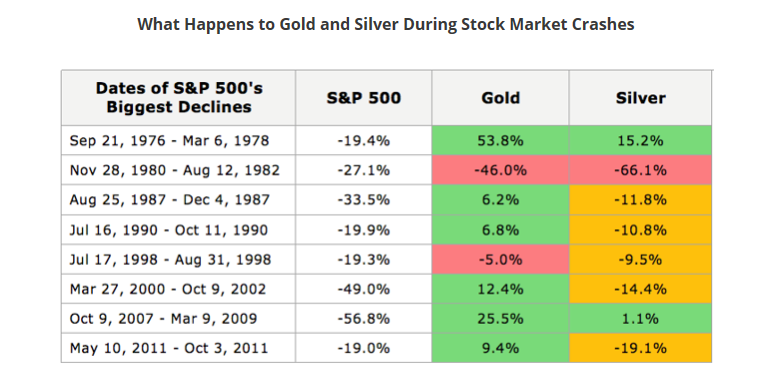Viewport: 767px width, 375px height.
Task: Click the red -46.0% Gold cell
Action: point(500,170)
